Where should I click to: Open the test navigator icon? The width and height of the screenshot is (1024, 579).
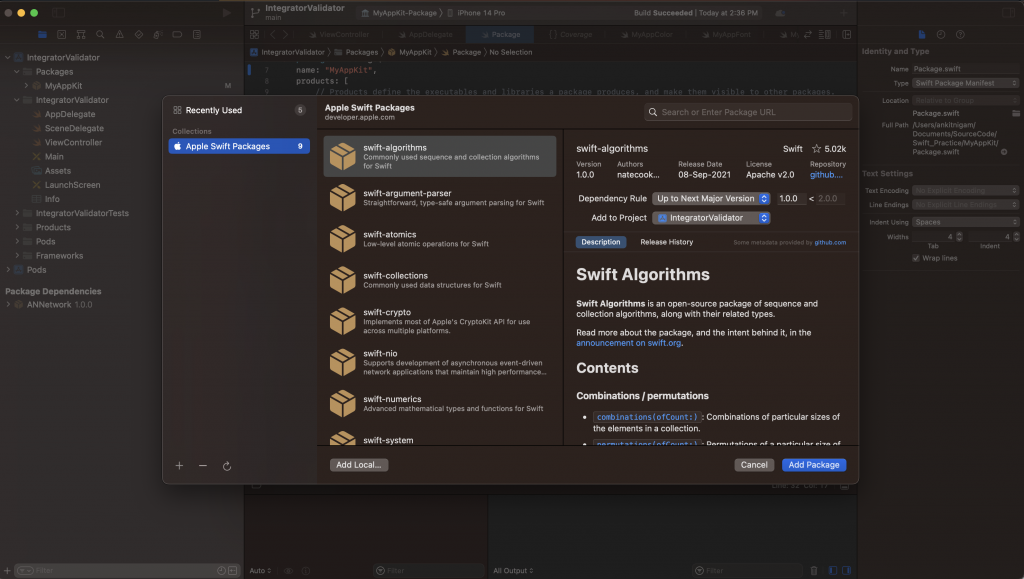pos(138,35)
